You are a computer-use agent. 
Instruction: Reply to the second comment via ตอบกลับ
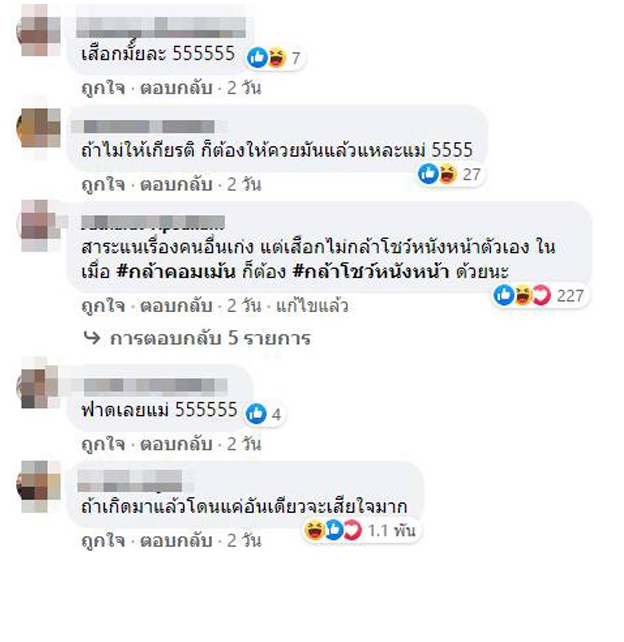(x=176, y=185)
